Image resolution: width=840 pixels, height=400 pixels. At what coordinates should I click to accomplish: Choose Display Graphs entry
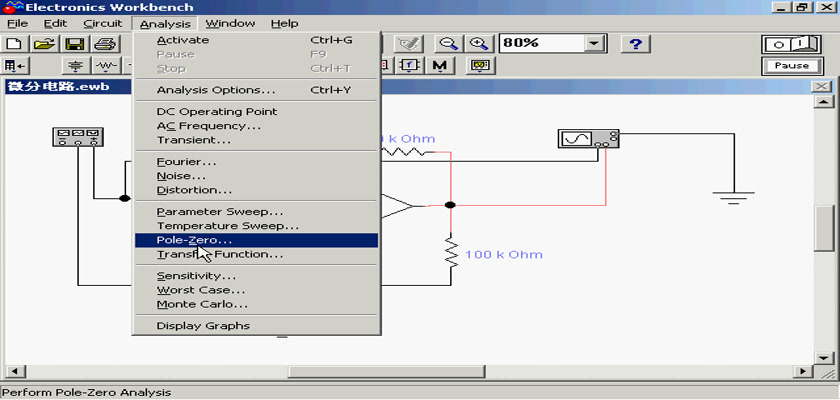(257, 326)
